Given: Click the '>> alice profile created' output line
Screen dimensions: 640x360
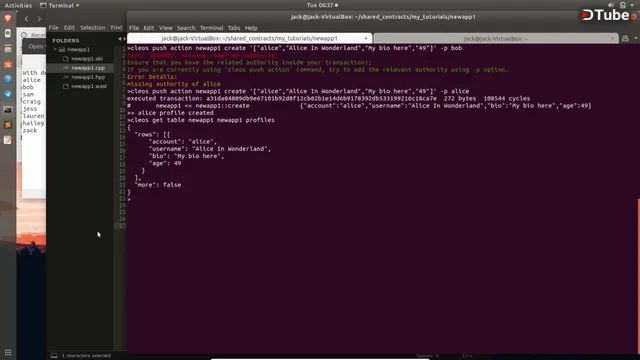Looking at the screenshot, I should click(x=170, y=113).
